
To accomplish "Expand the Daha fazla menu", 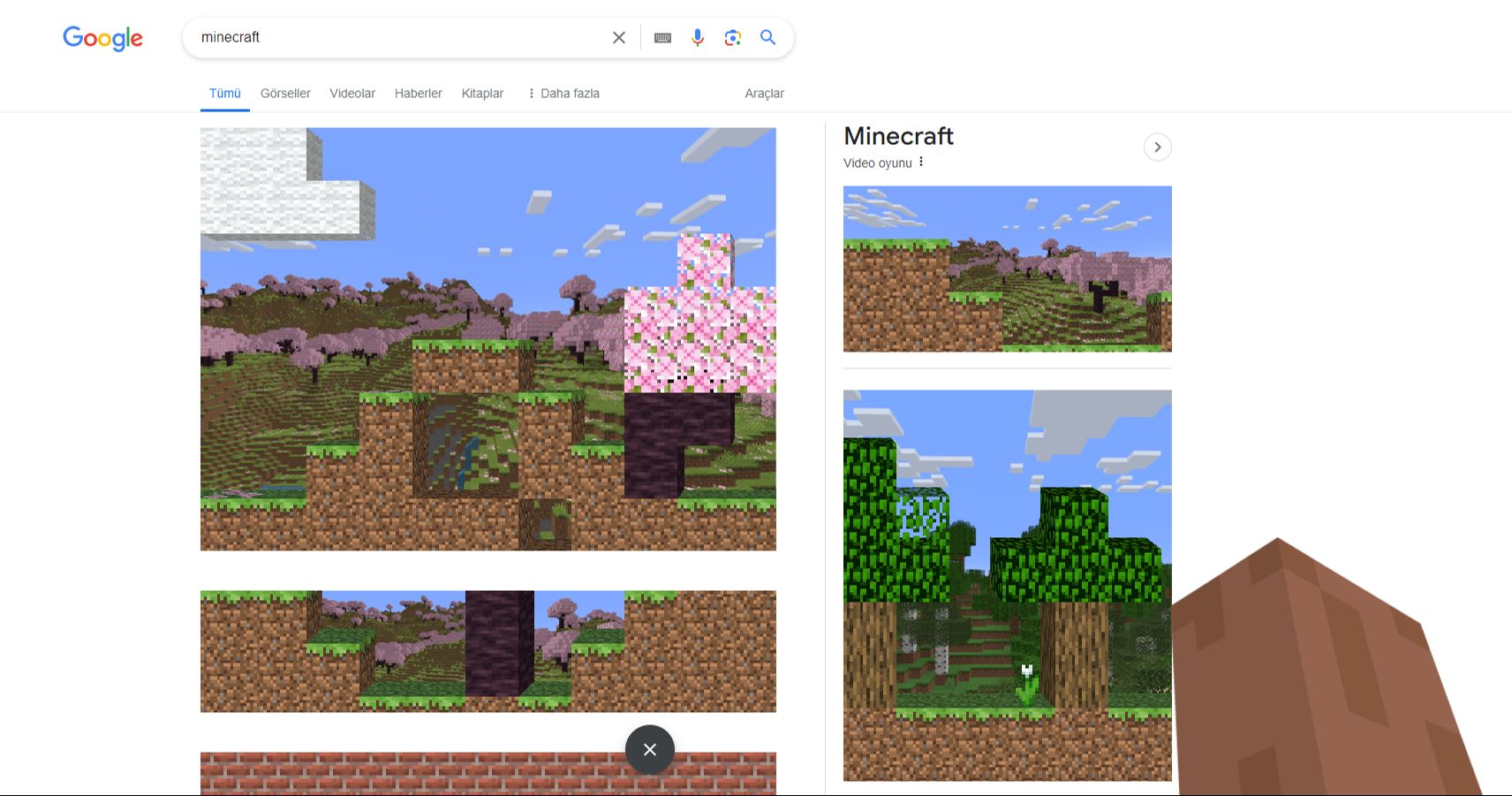I will tap(563, 94).
